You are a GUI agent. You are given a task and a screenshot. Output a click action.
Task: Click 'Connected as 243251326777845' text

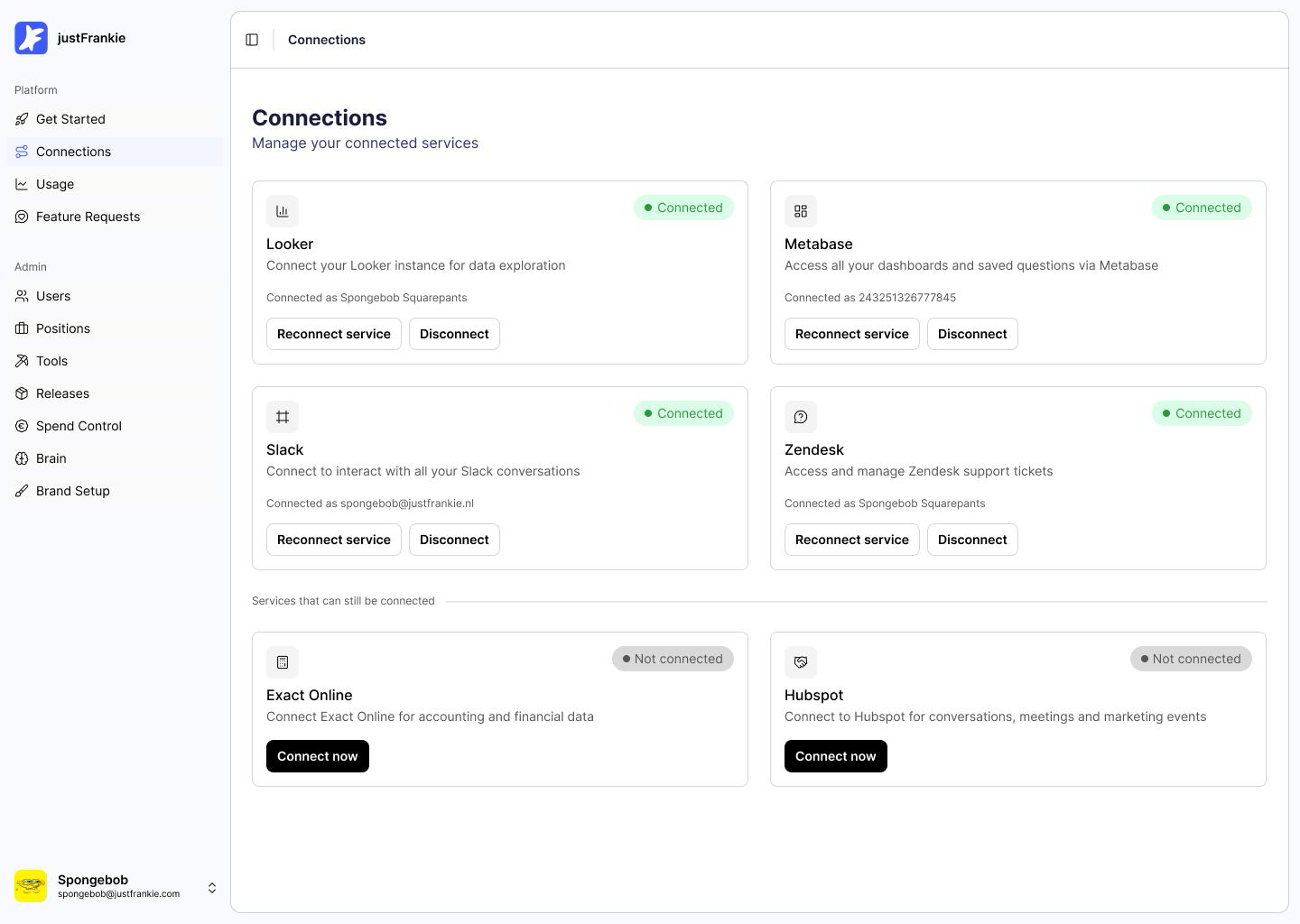click(x=870, y=298)
